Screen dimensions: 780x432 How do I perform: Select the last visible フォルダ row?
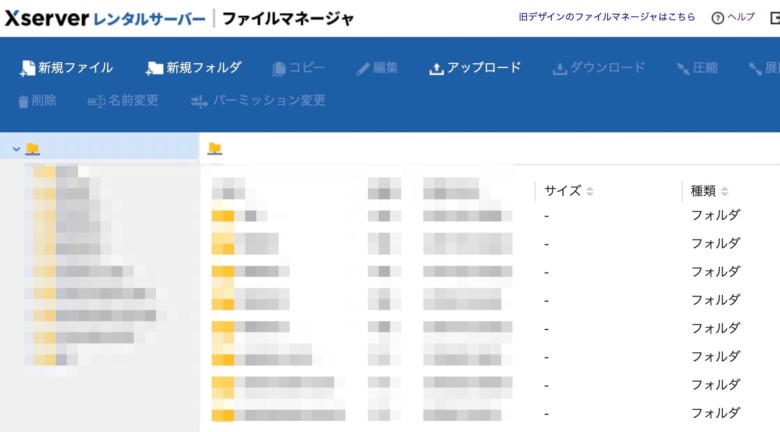click(490, 413)
